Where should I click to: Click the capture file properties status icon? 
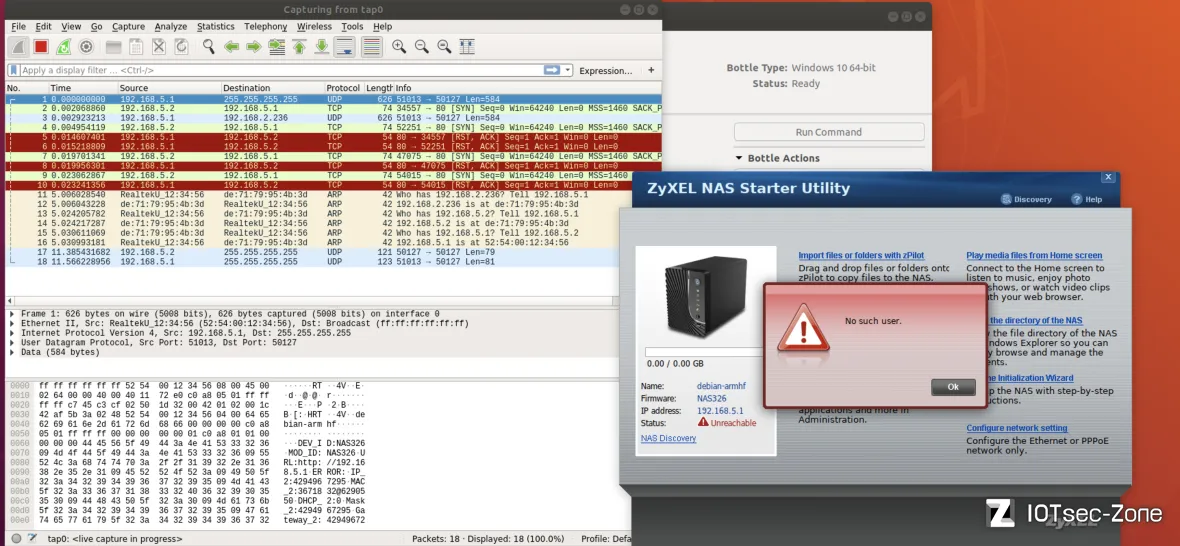point(32,538)
